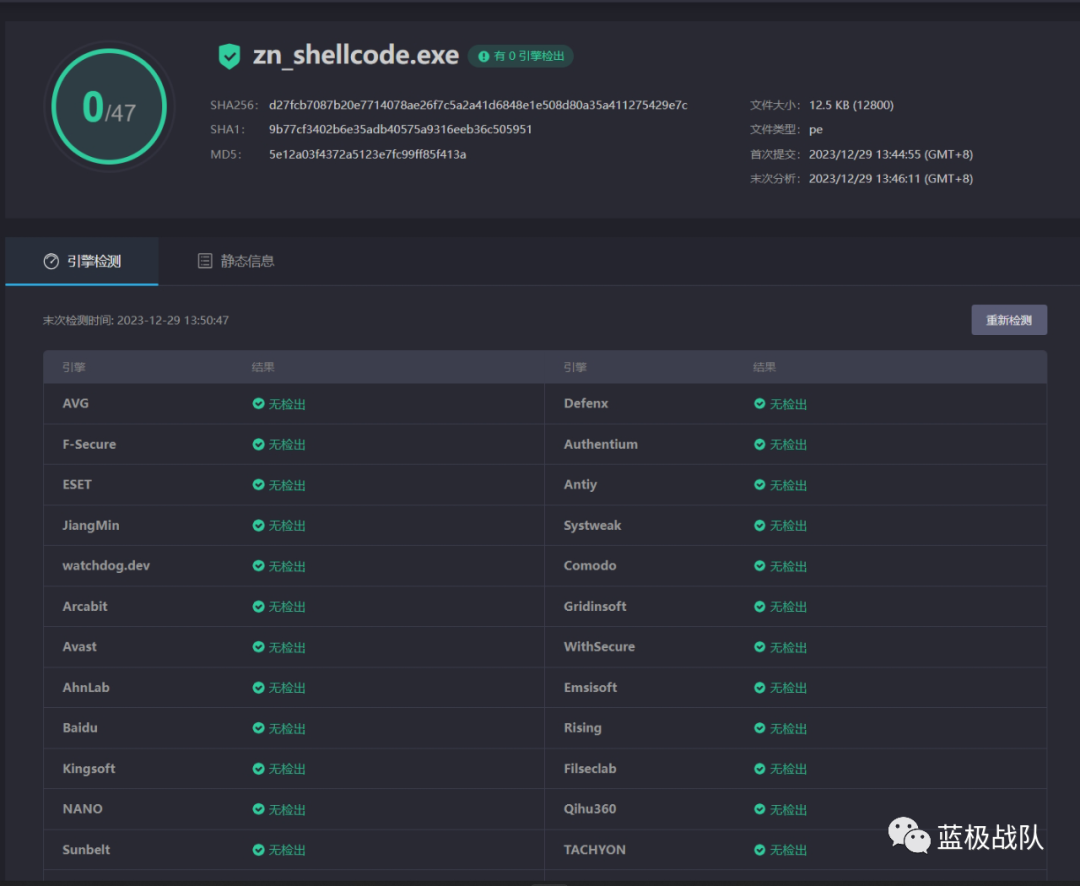
Task: Click the 2023/12/29 13:44:55 submission timestamp
Action: 891,154
